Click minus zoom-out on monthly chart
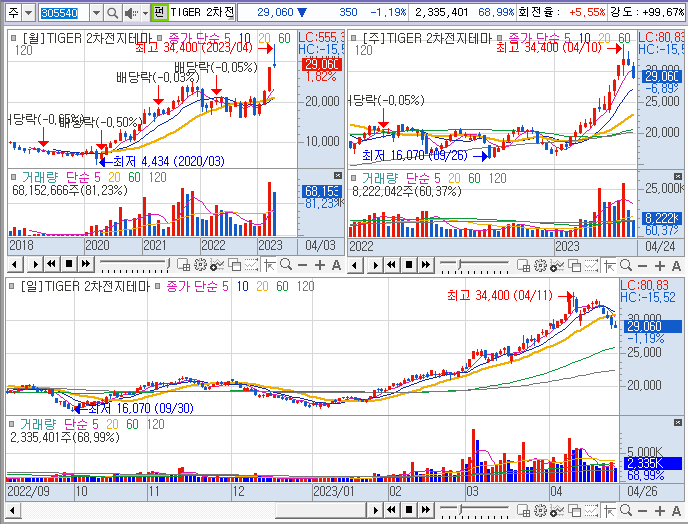 [x=302, y=265]
